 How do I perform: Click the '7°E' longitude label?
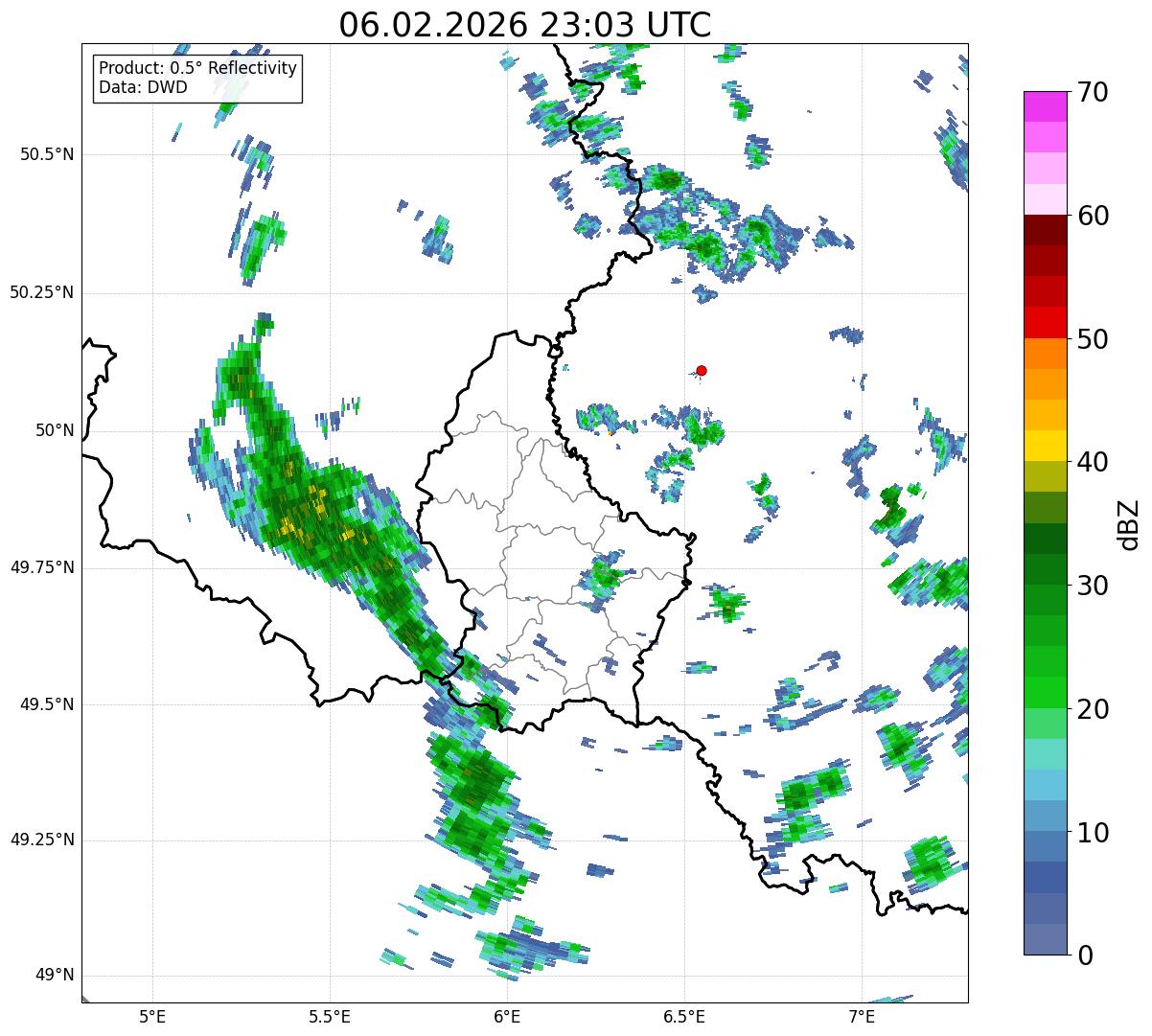tap(862, 1016)
